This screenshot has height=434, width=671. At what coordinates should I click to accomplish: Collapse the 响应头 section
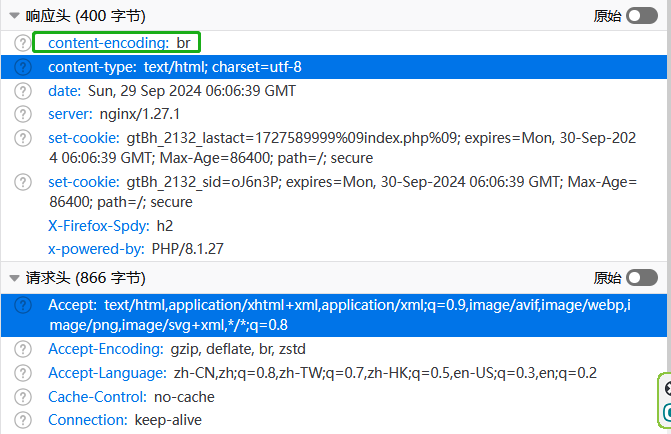pos(15,16)
